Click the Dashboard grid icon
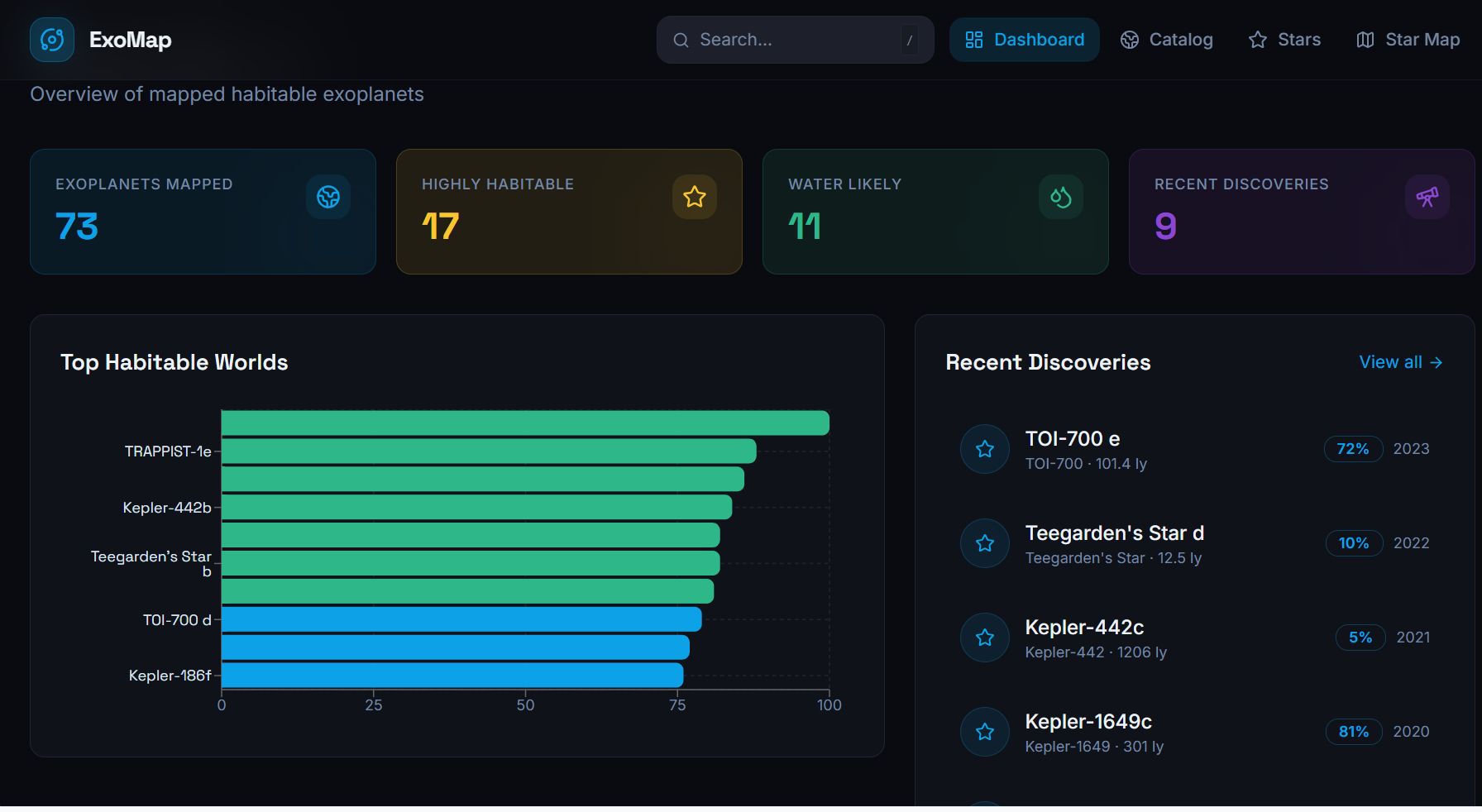Viewport: 1482px width, 812px height. pyautogui.click(x=974, y=40)
